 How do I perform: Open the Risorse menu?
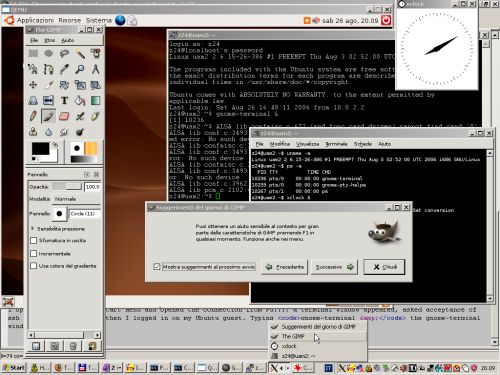(70, 20)
